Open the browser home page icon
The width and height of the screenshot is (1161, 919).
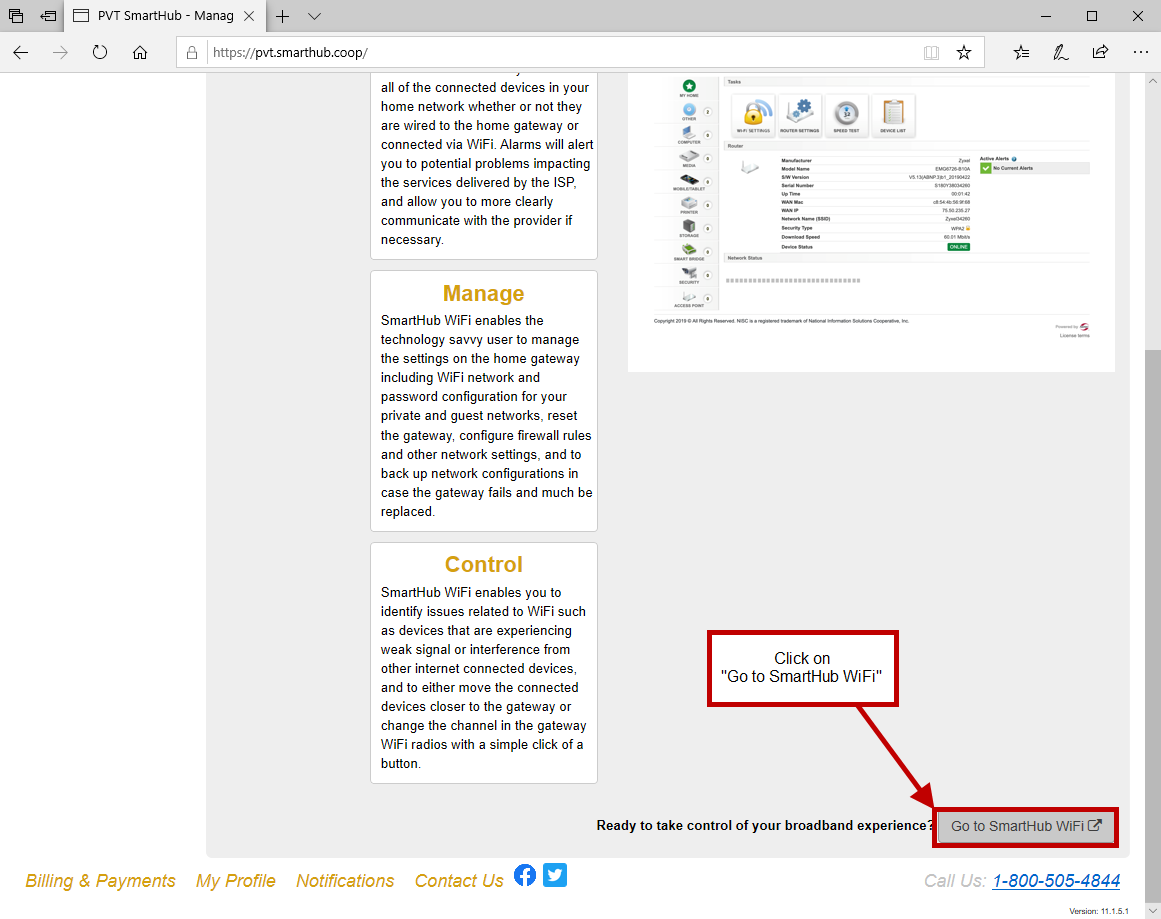click(140, 53)
